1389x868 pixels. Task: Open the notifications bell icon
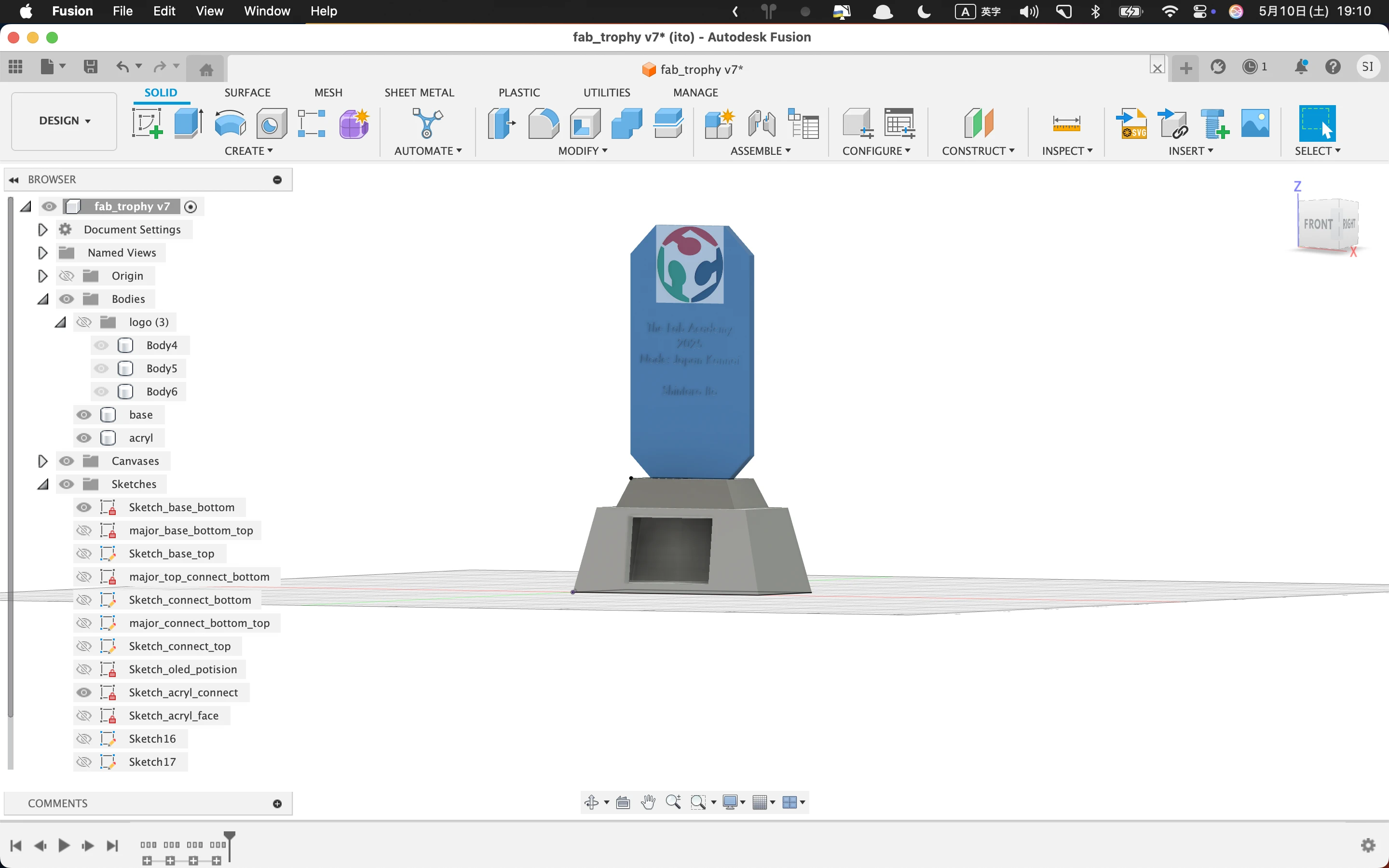(x=1301, y=67)
